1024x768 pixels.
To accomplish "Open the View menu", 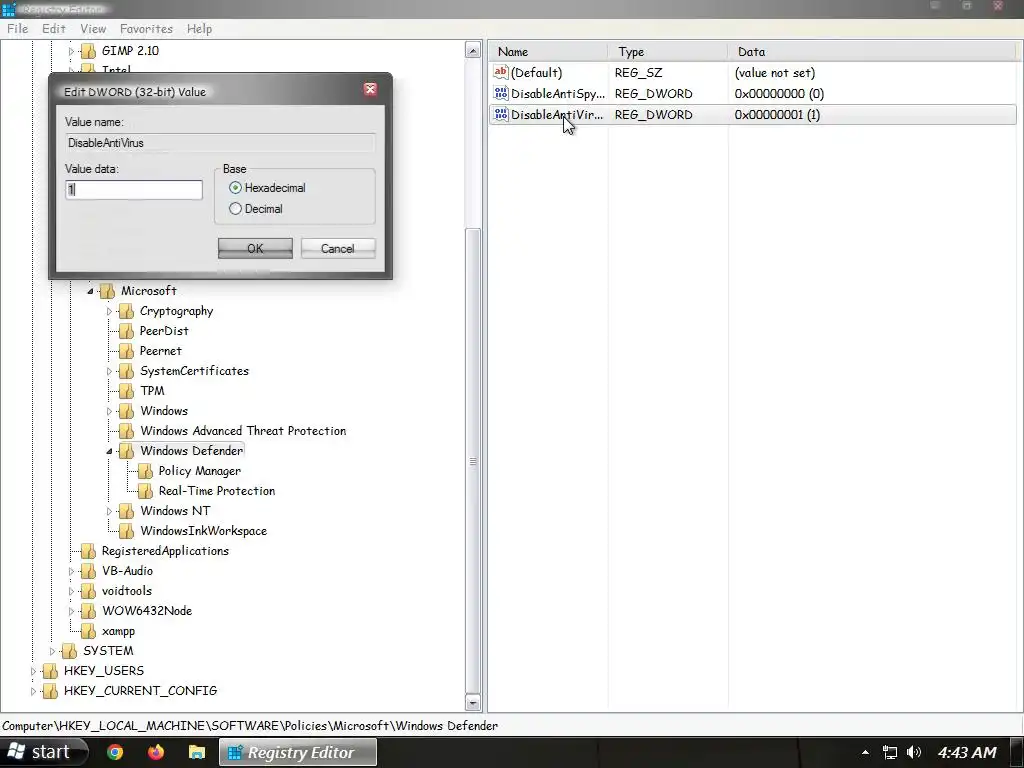I will (x=93, y=29).
